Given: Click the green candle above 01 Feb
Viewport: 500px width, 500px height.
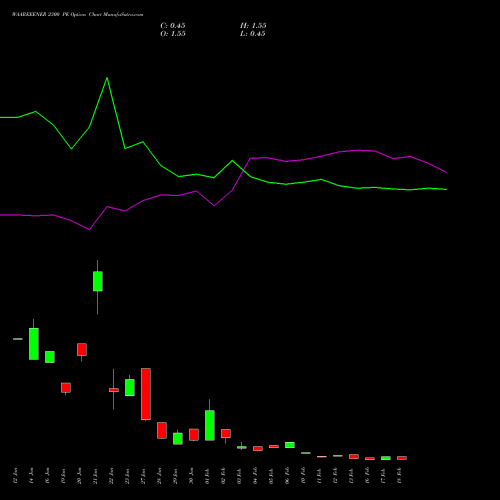Looking at the screenshot, I should pos(210,425).
